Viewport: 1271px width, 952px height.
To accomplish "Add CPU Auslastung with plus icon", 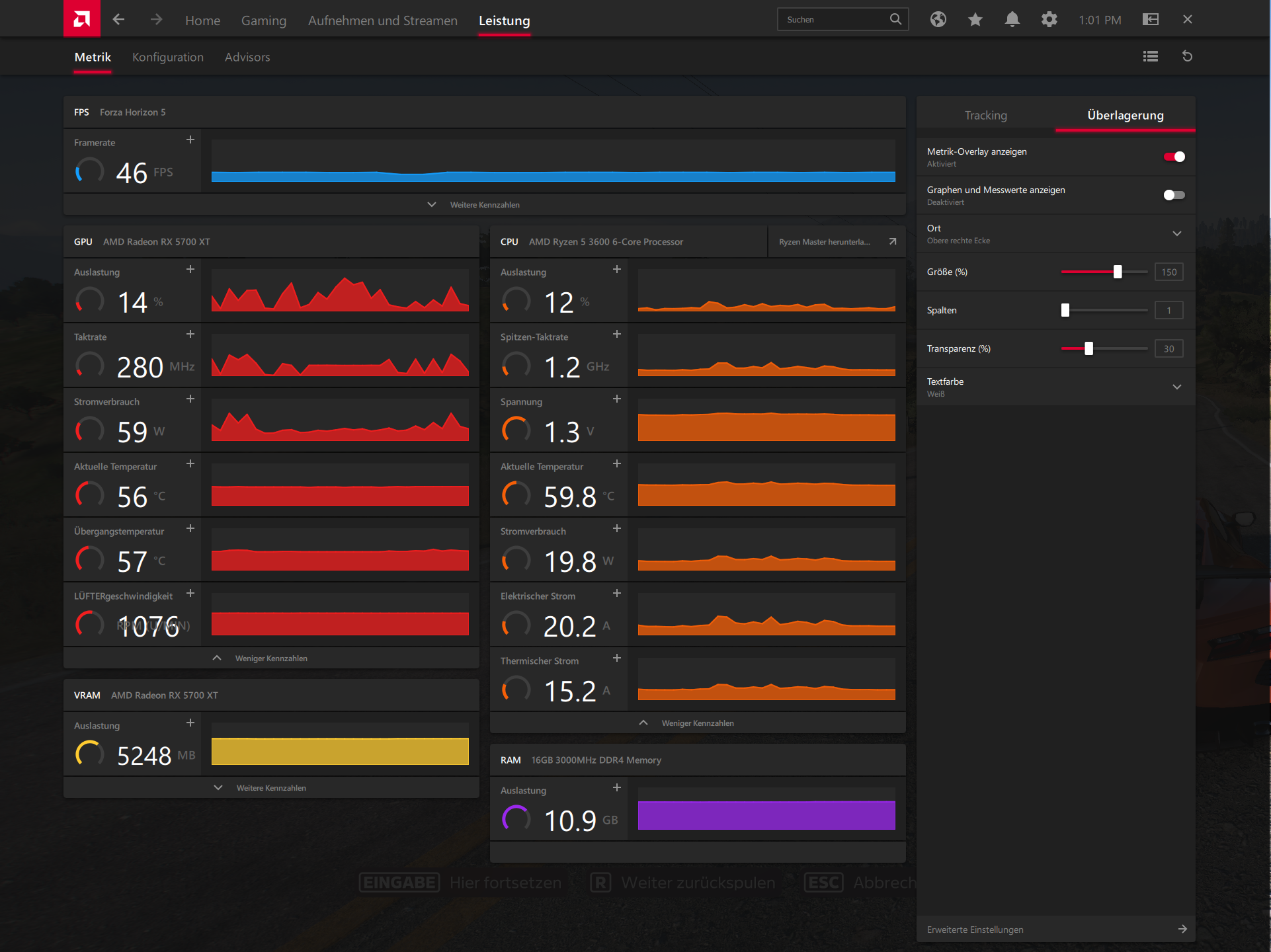I will tap(617, 269).
